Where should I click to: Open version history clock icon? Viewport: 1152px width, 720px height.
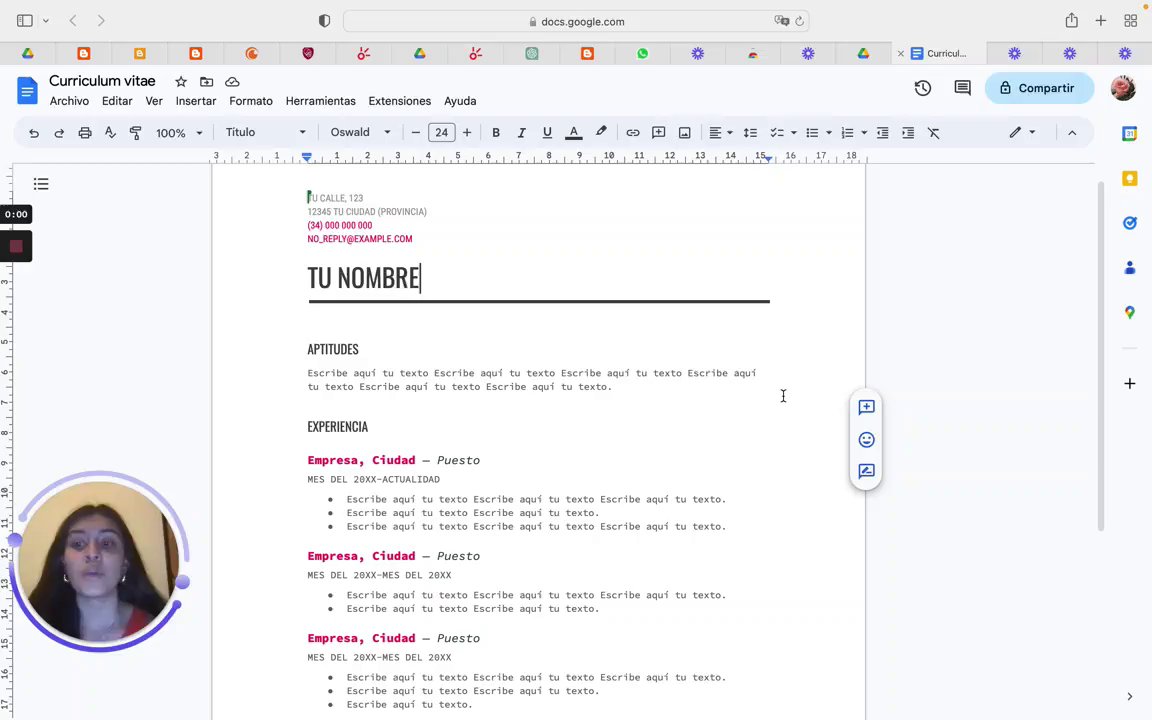pos(923,88)
